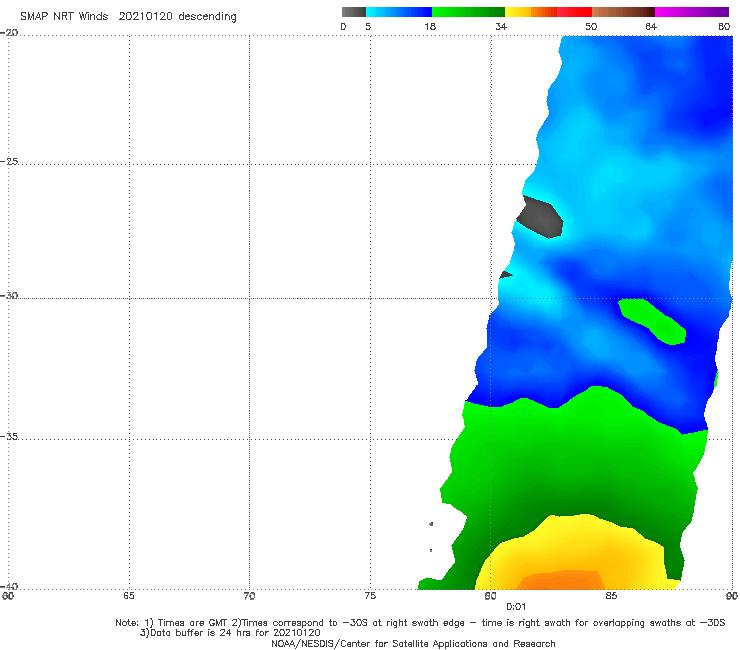Image resolution: width=740 pixels, height=650 pixels.
Task: Click the word 'descending' in the title
Action: [207, 17]
